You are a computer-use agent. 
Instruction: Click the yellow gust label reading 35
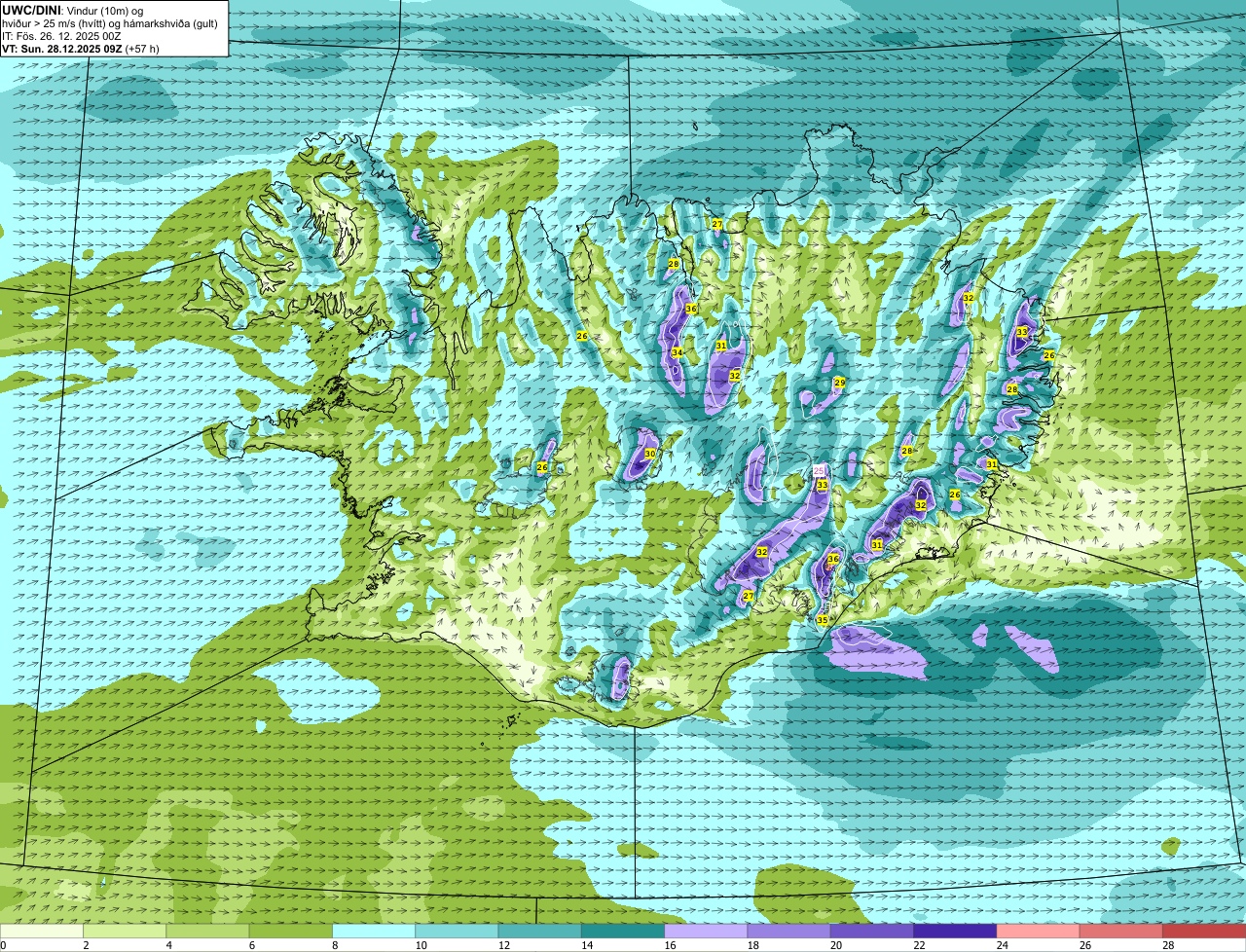click(822, 620)
